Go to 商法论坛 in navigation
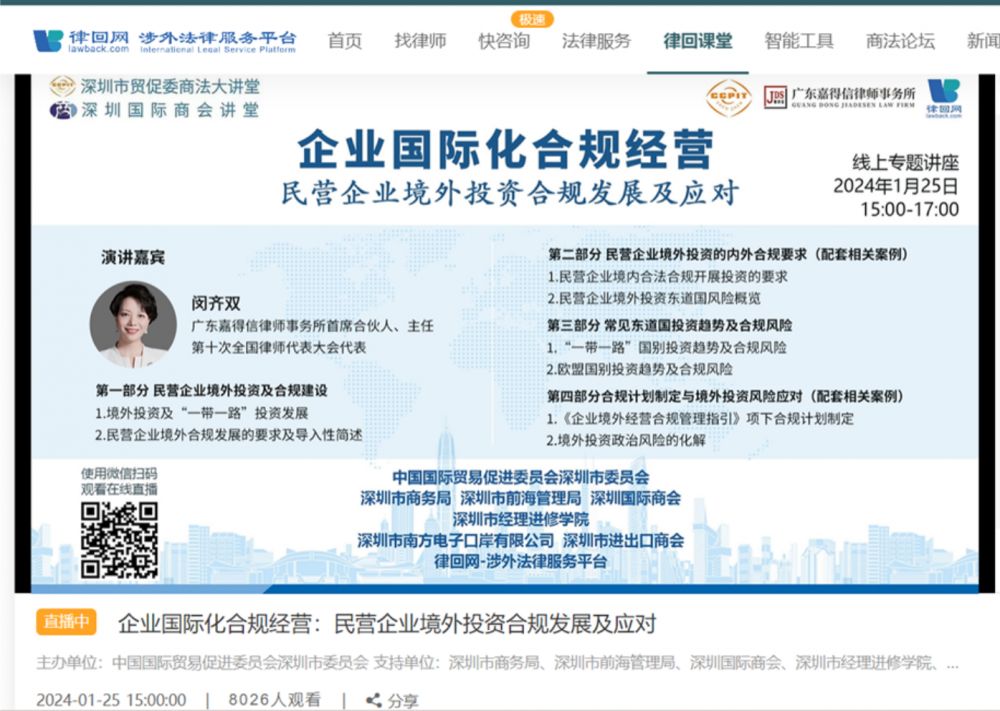1000x711 pixels. coord(901,41)
